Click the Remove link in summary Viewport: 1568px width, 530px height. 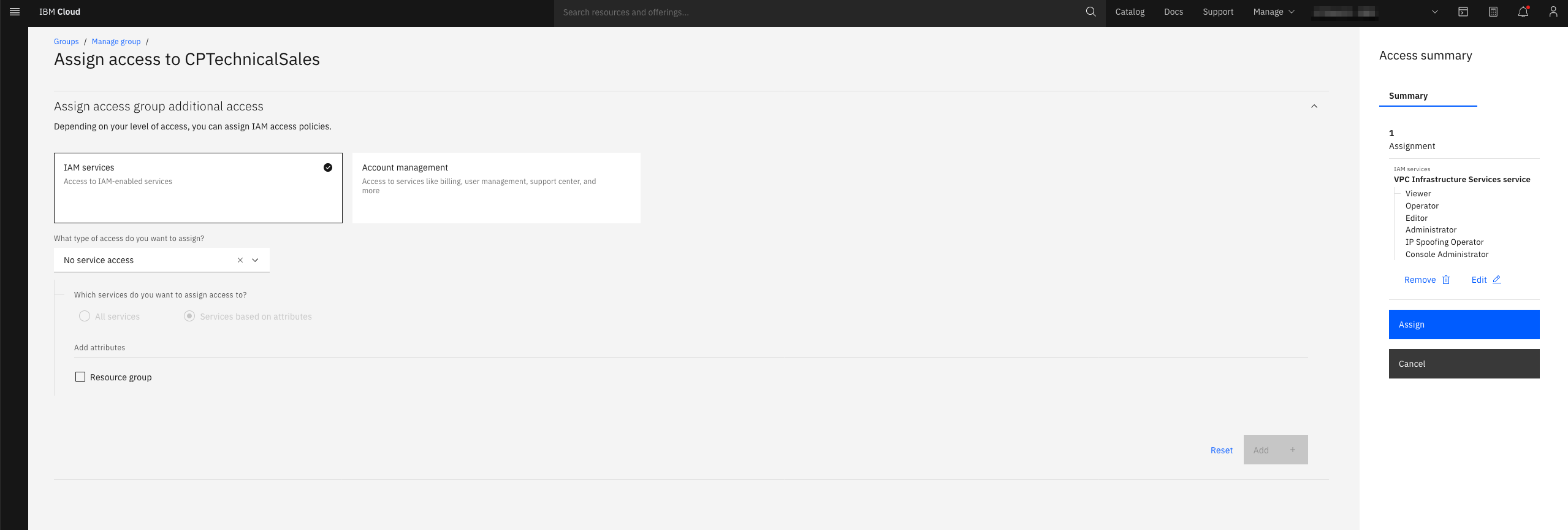click(x=1420, y=280)
